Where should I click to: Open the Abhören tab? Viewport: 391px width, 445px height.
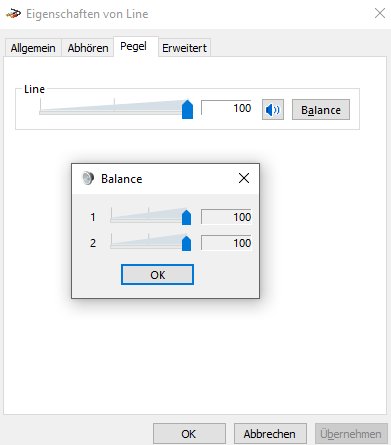click(88, 48)
